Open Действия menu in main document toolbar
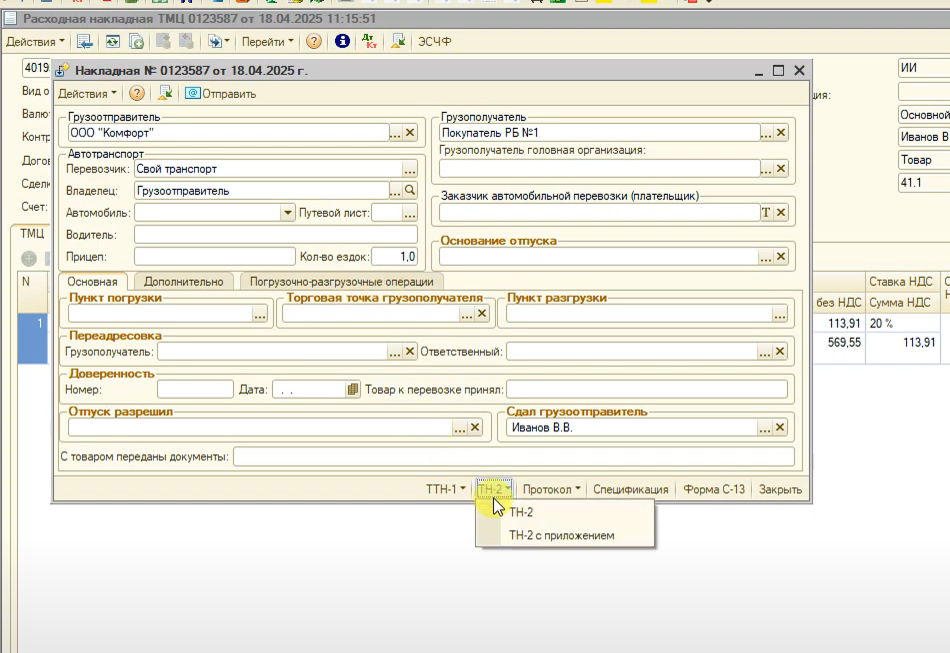 pyautogui.click(x=35, y=42)
